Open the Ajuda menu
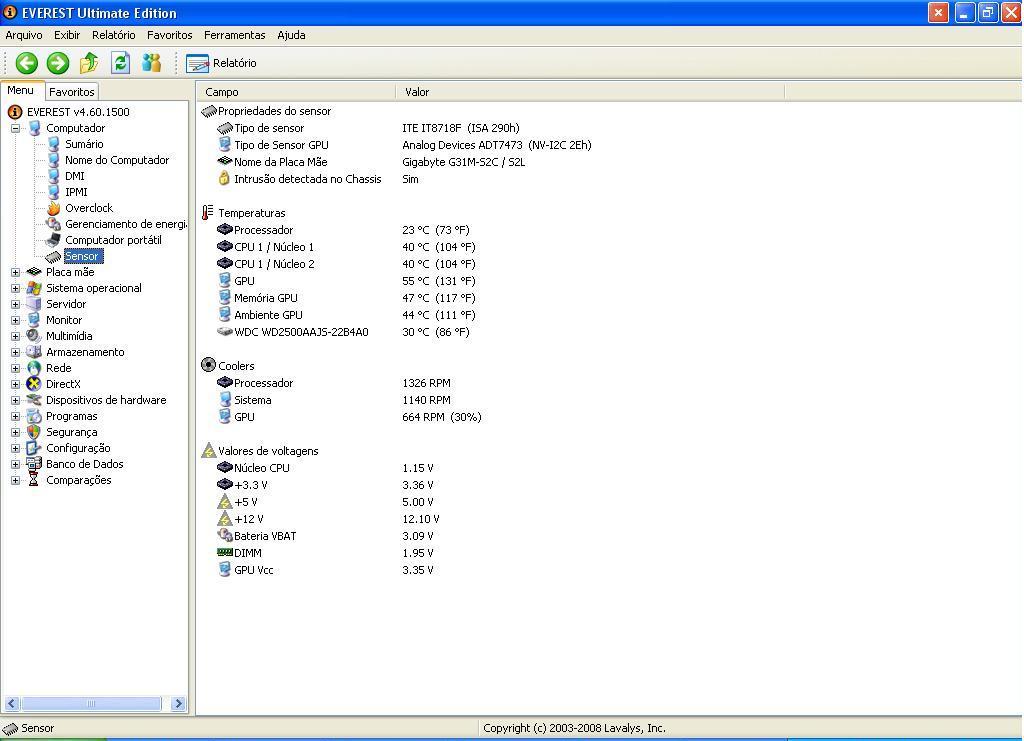1024x741 pixels. (x=291, y=35)
